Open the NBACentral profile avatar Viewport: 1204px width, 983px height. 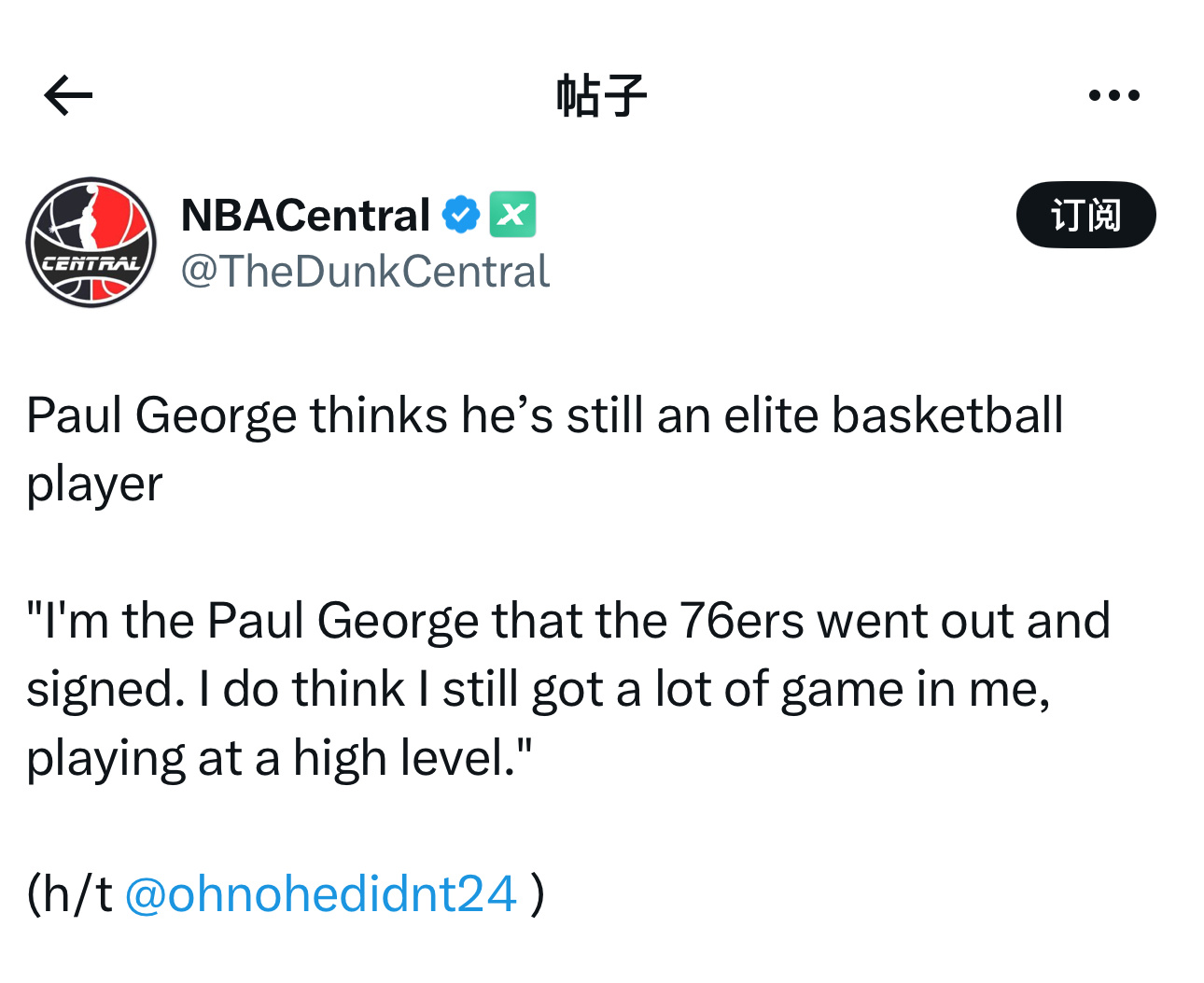91,243
